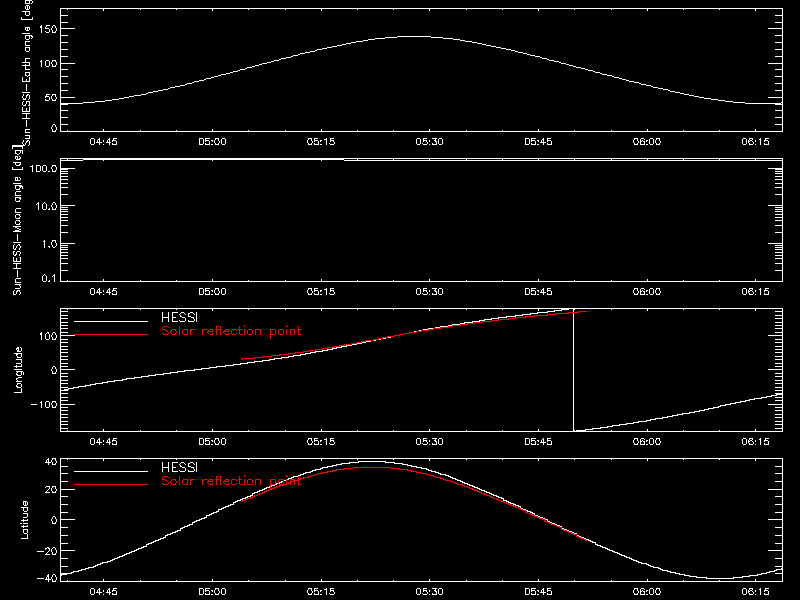
Task: Click 05:45 under the Latitude plot
Action: click(x=538, y=592)
